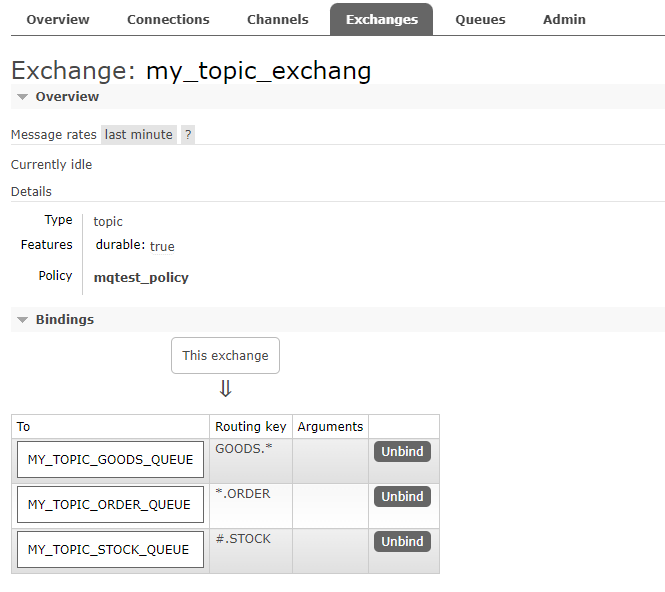The image size is (665, 592).
Task: Click the Routing key column header
Action: [251, 427]
